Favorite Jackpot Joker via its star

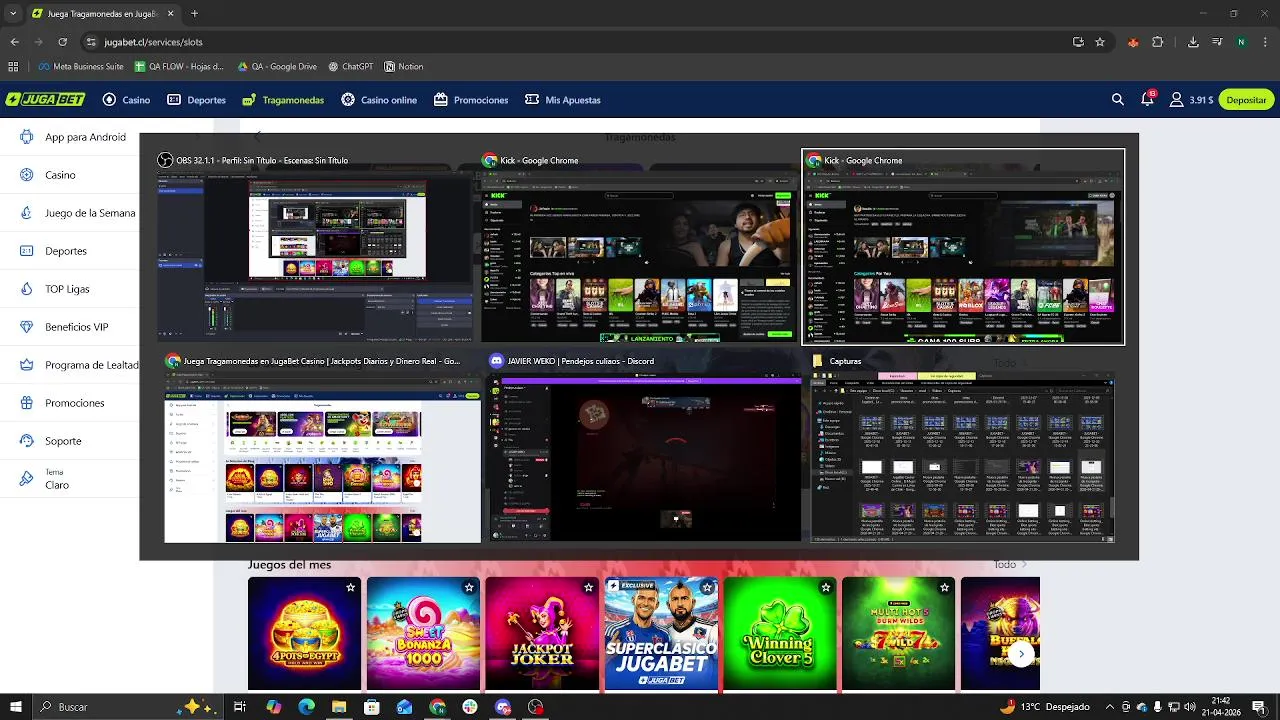(x=588, y=588)
